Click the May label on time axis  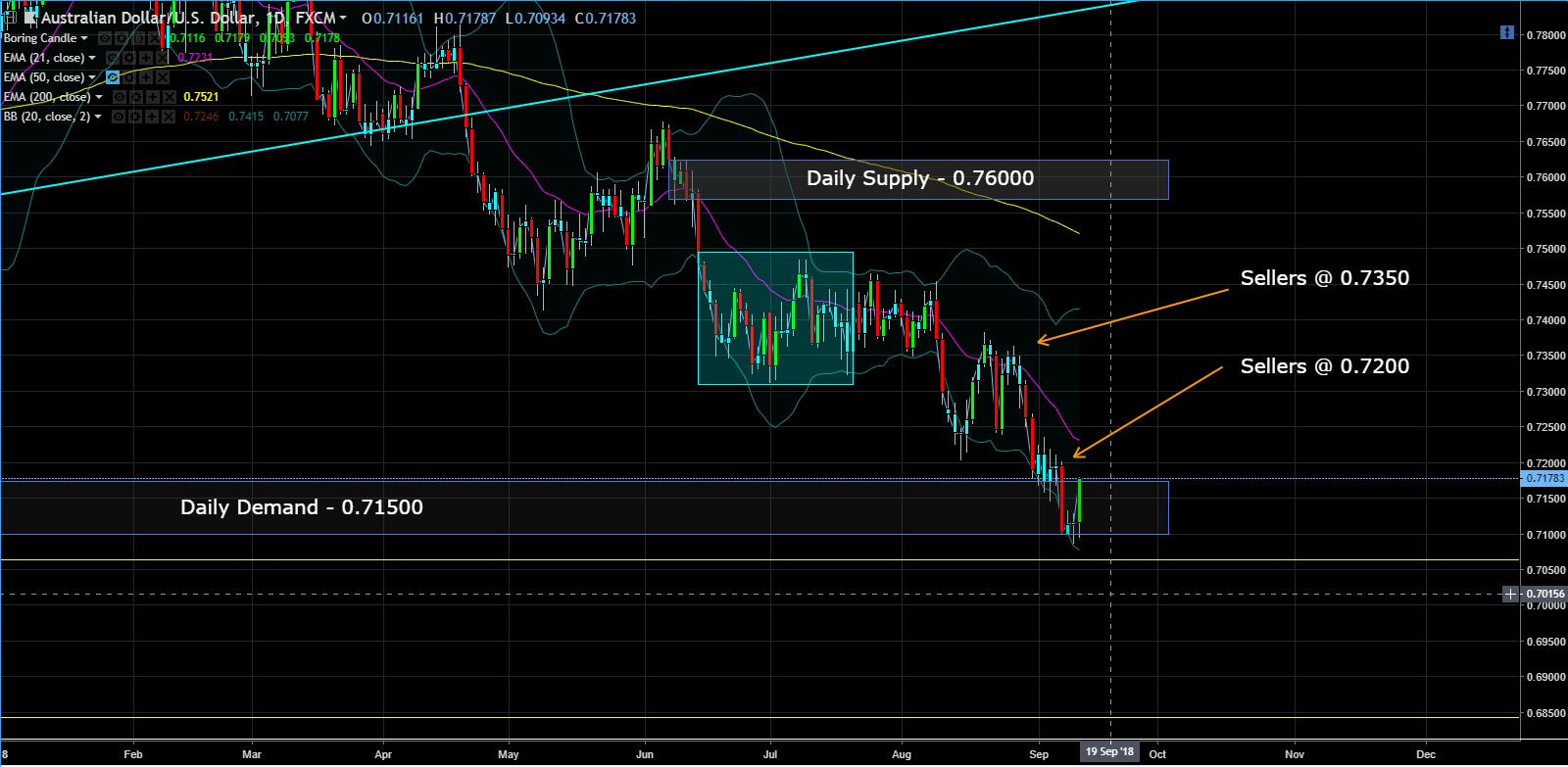click(509, 754)
